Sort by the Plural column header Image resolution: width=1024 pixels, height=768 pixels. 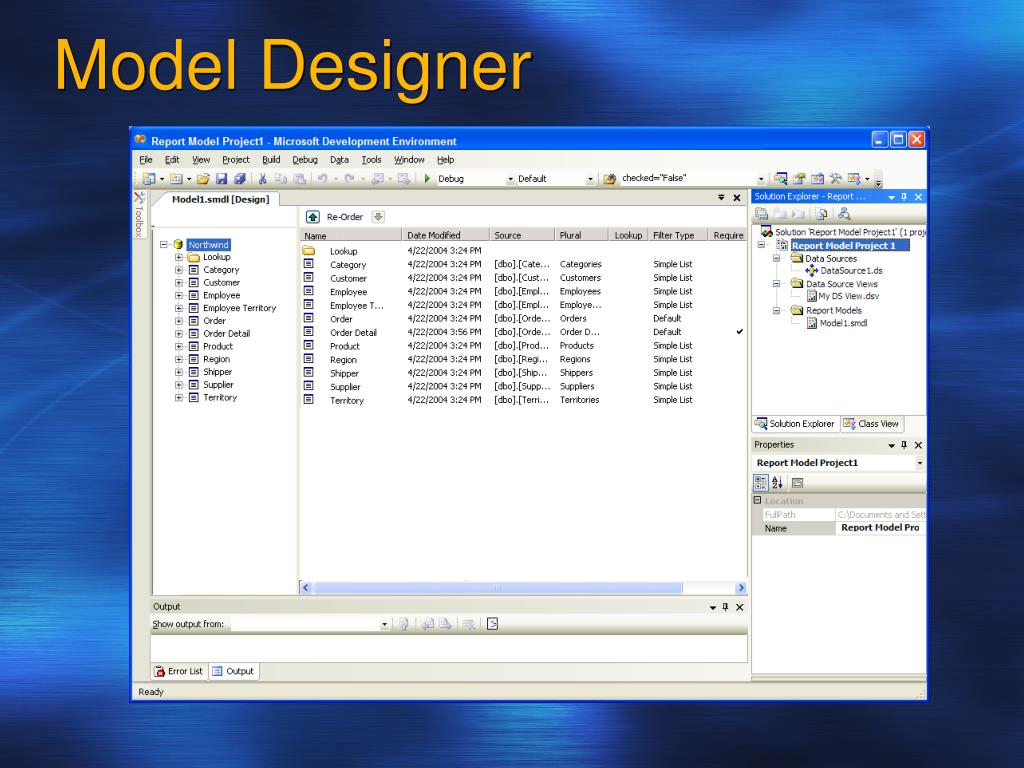click(x=581, y=235)
